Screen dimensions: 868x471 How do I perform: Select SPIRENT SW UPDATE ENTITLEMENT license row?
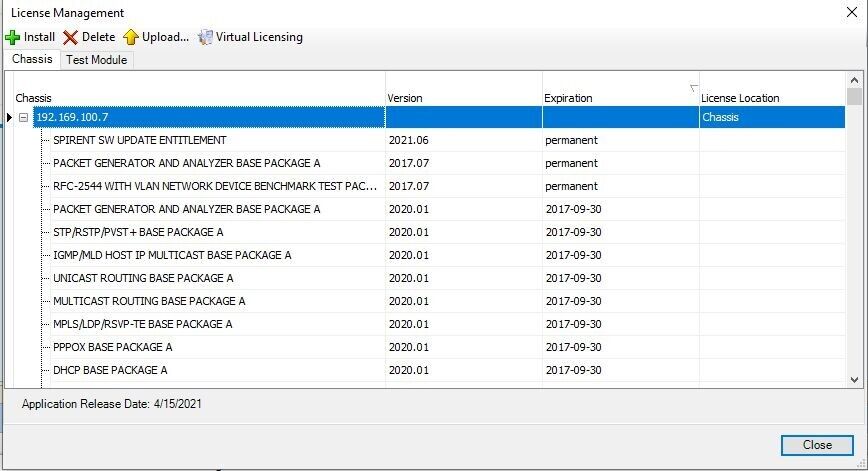(x=139, y=141)
